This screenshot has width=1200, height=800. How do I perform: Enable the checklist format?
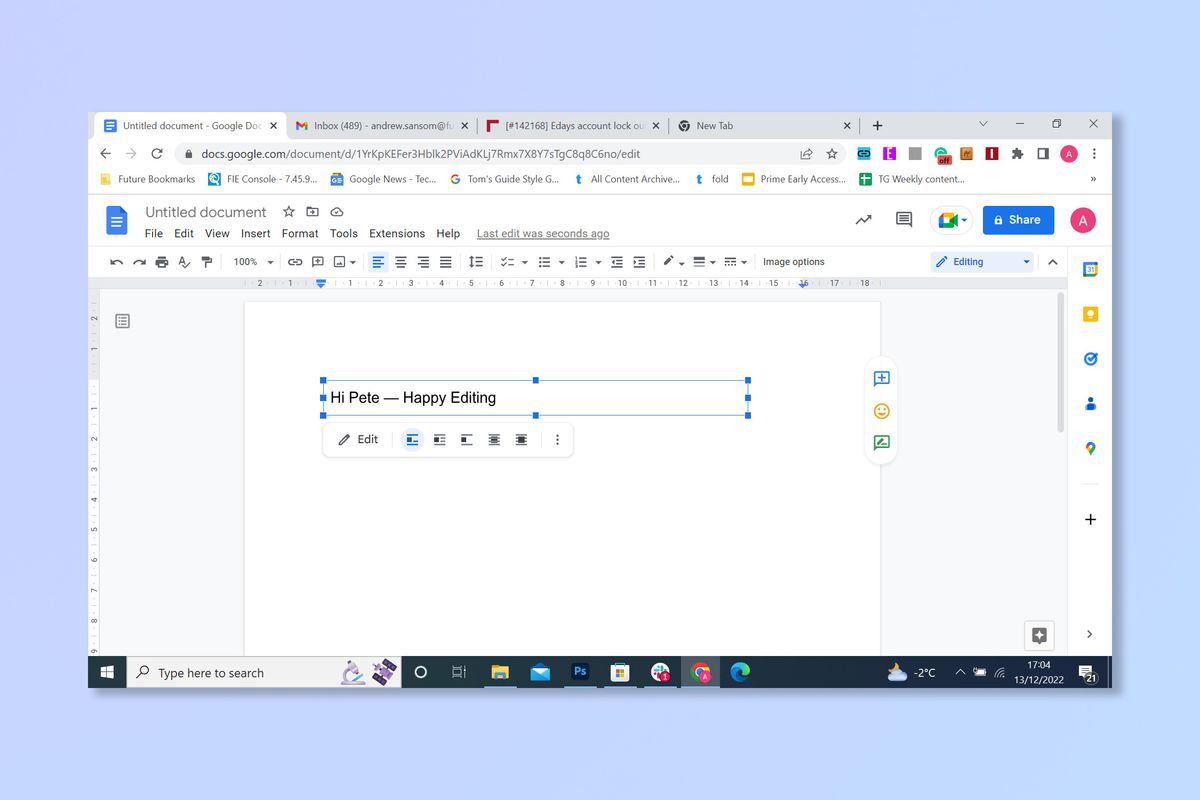pyautogui.click(x=509, y=261)
